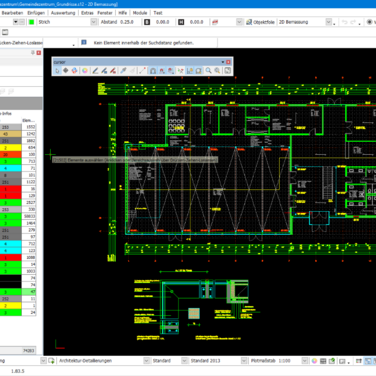Click the color wheel icon in bottom bar
Image resolution: width=376 pixels, height=376 pixels.
pyautogui.click(x=314, y=361)
